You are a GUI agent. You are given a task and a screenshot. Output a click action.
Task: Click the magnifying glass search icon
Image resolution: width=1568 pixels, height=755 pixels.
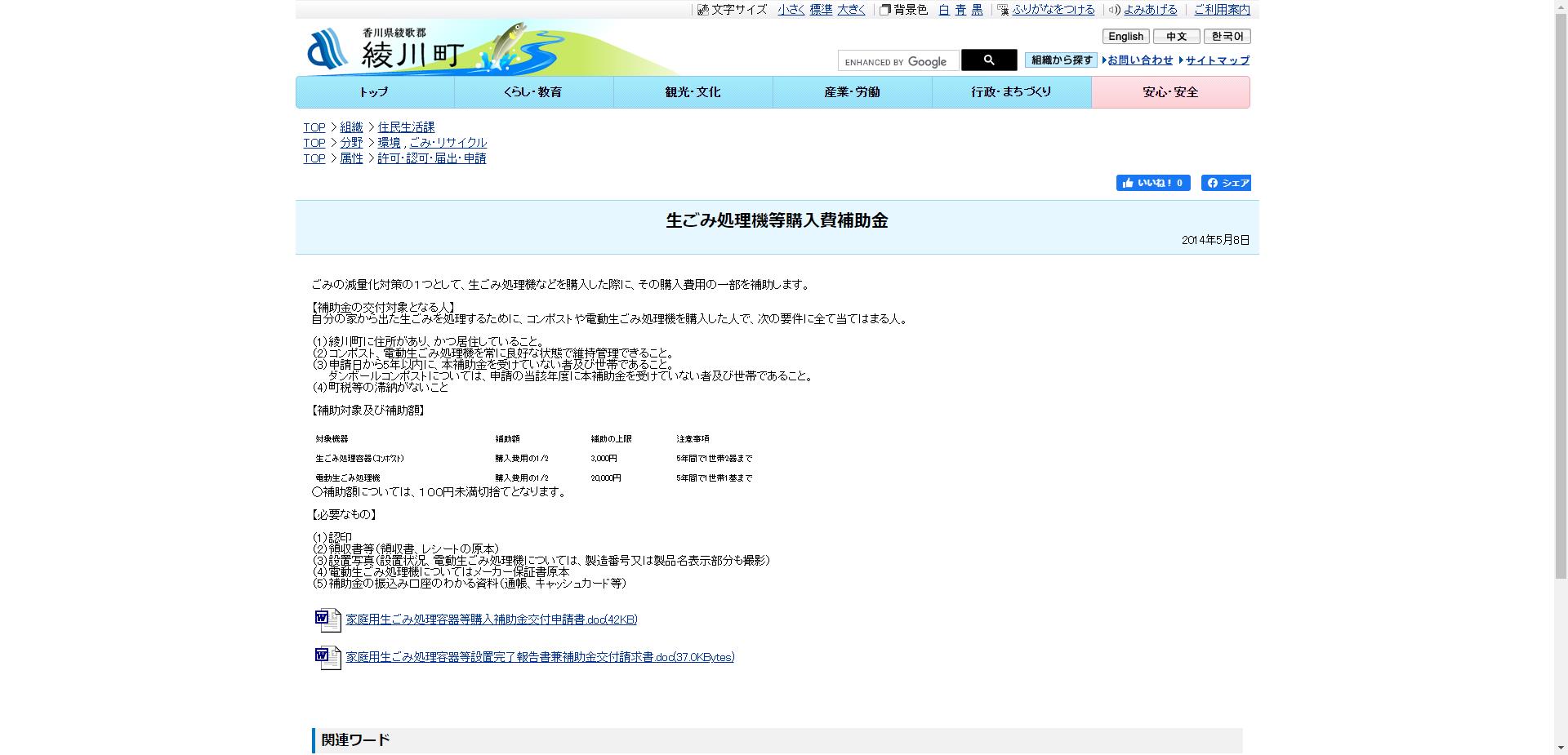(988, 60)
